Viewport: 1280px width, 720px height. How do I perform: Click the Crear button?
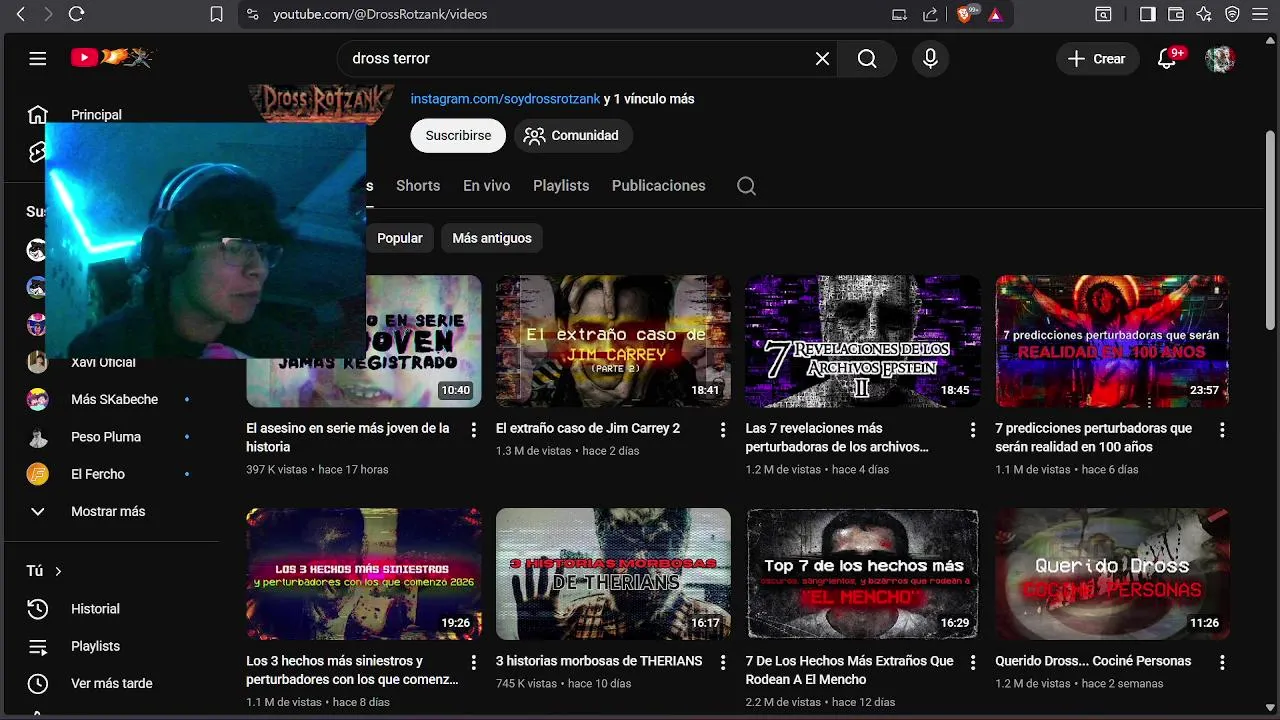(x=1097, y=59)
